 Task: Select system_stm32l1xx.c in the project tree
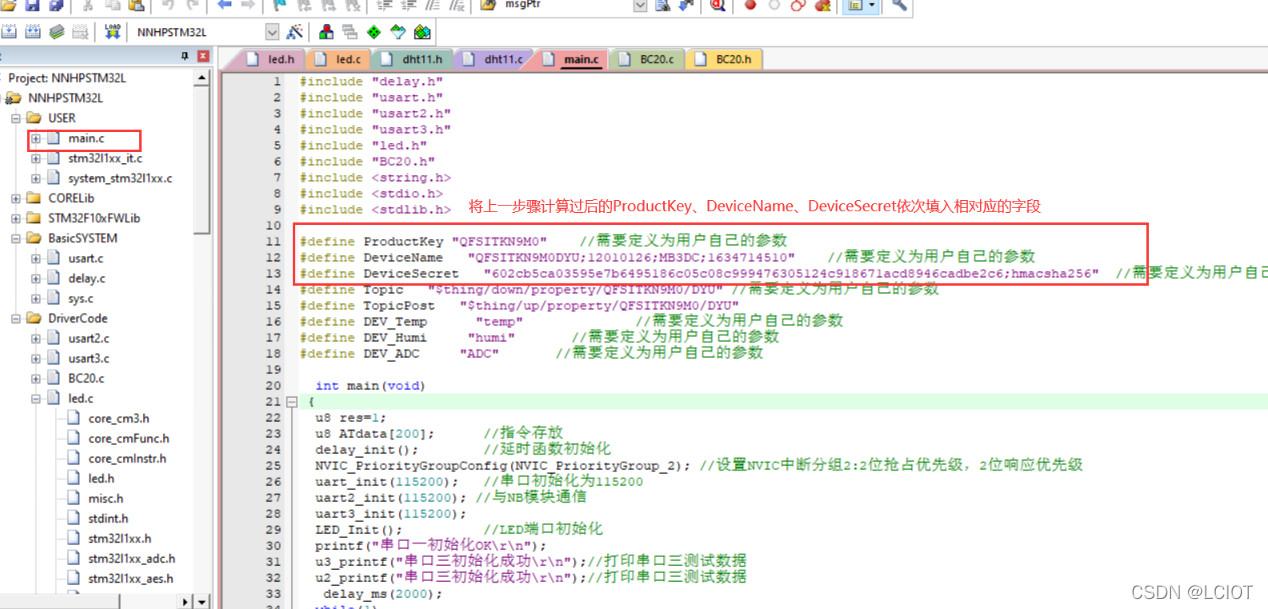[120, 178]
